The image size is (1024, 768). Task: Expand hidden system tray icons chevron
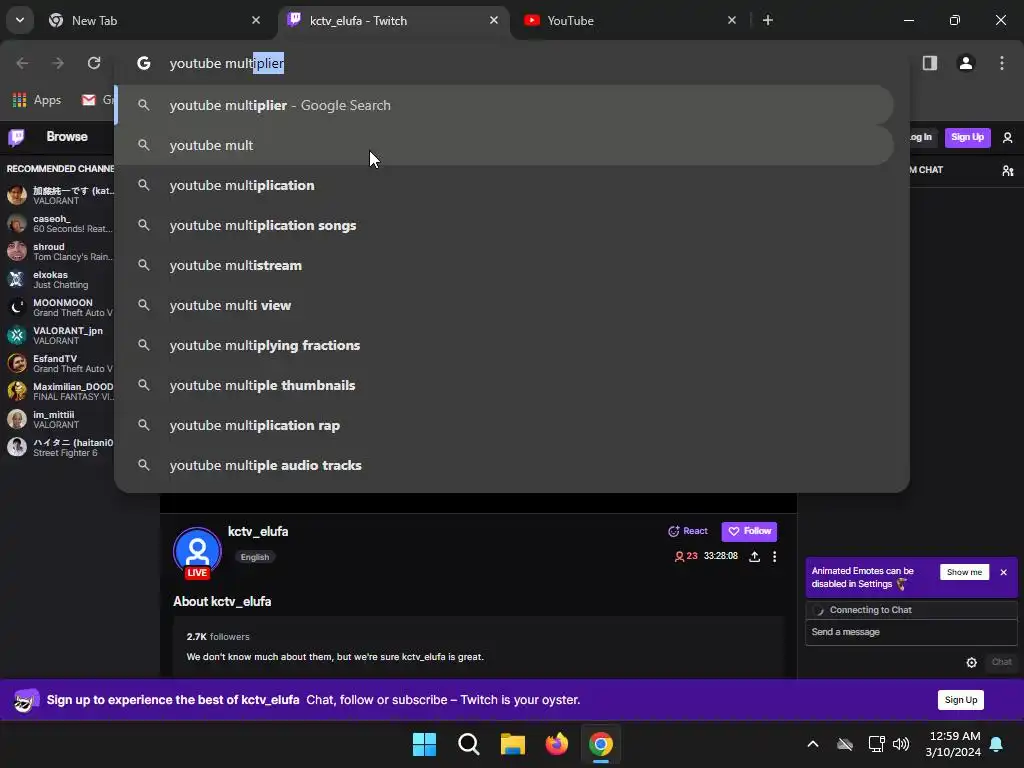[x=813, y=744]
